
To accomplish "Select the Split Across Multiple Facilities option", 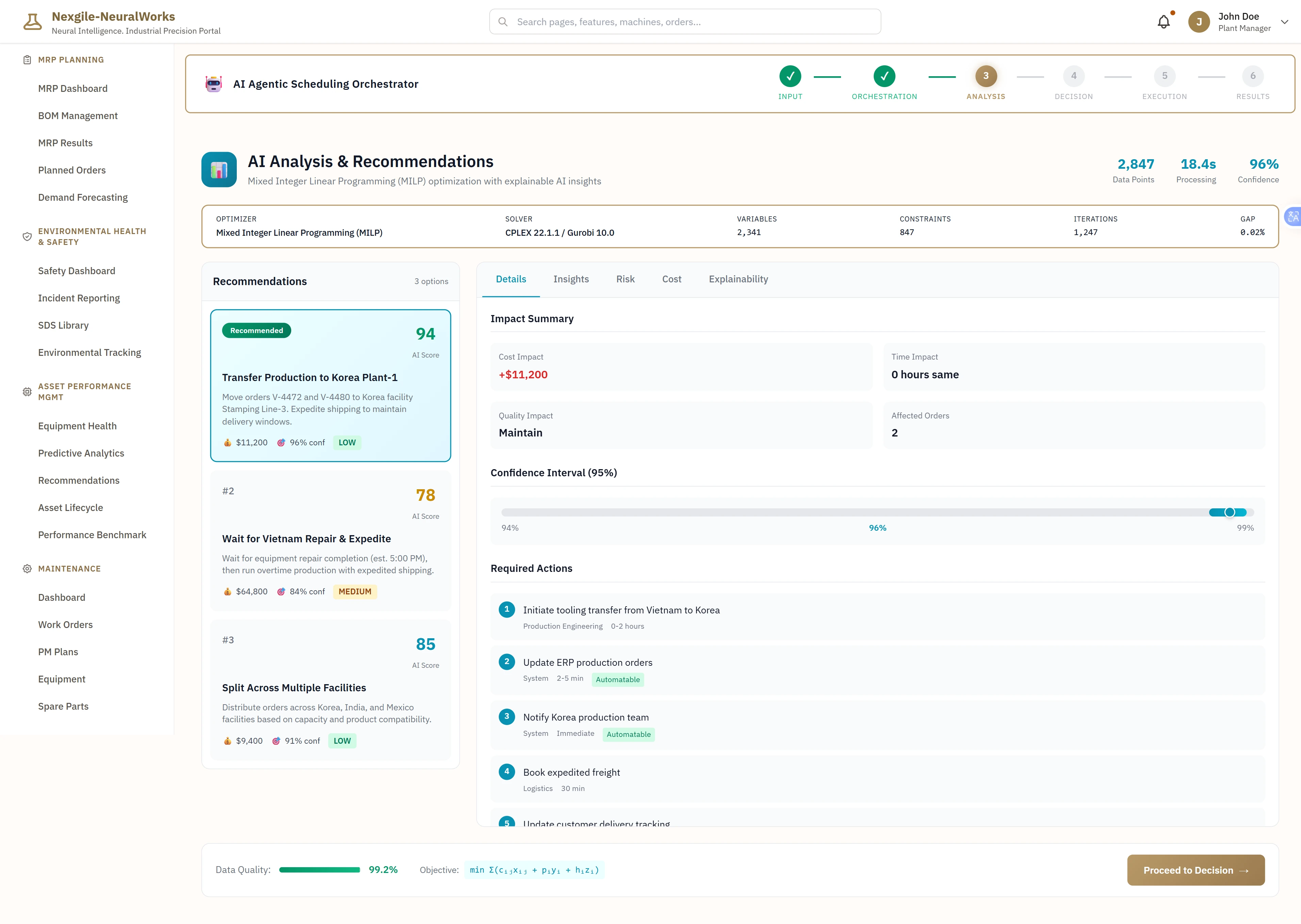I will 330,690.
